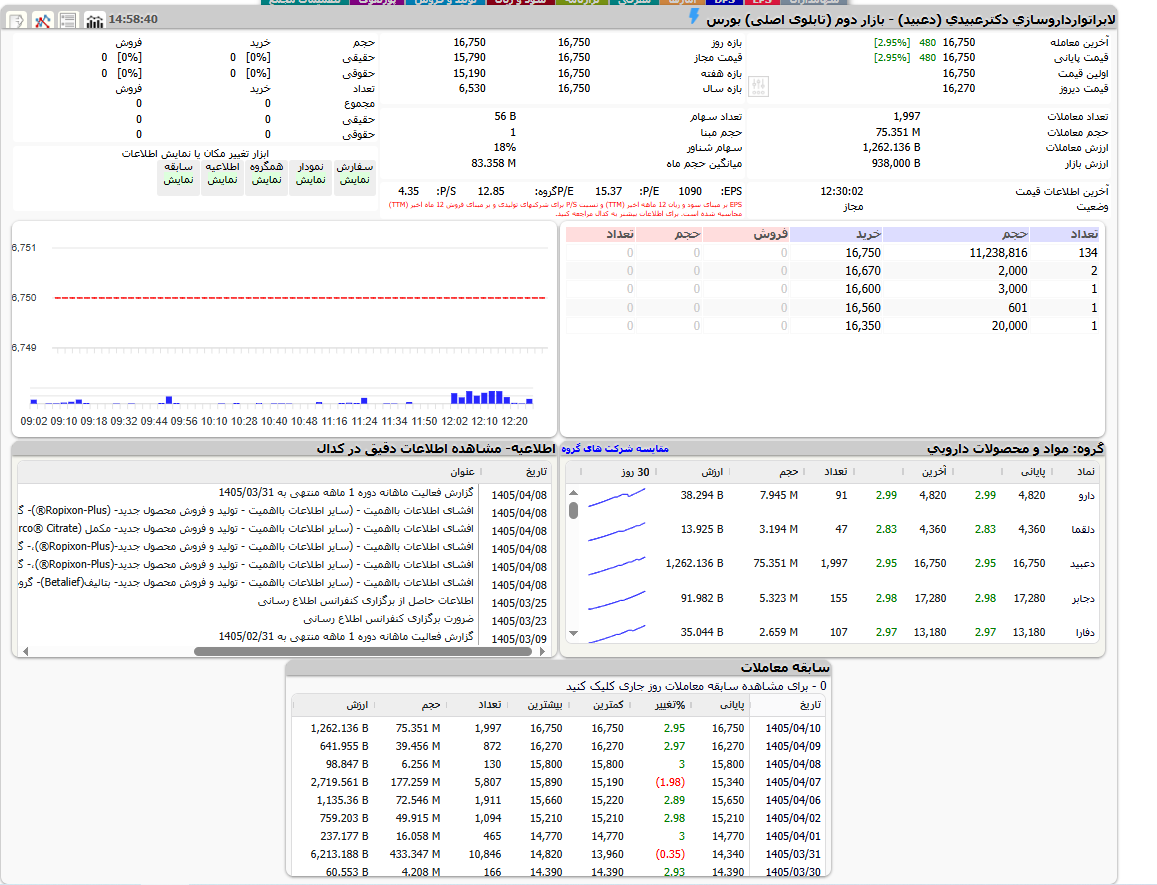
Task: Click the notices horizontal scrollbar thumb
Action: (362, 651)
